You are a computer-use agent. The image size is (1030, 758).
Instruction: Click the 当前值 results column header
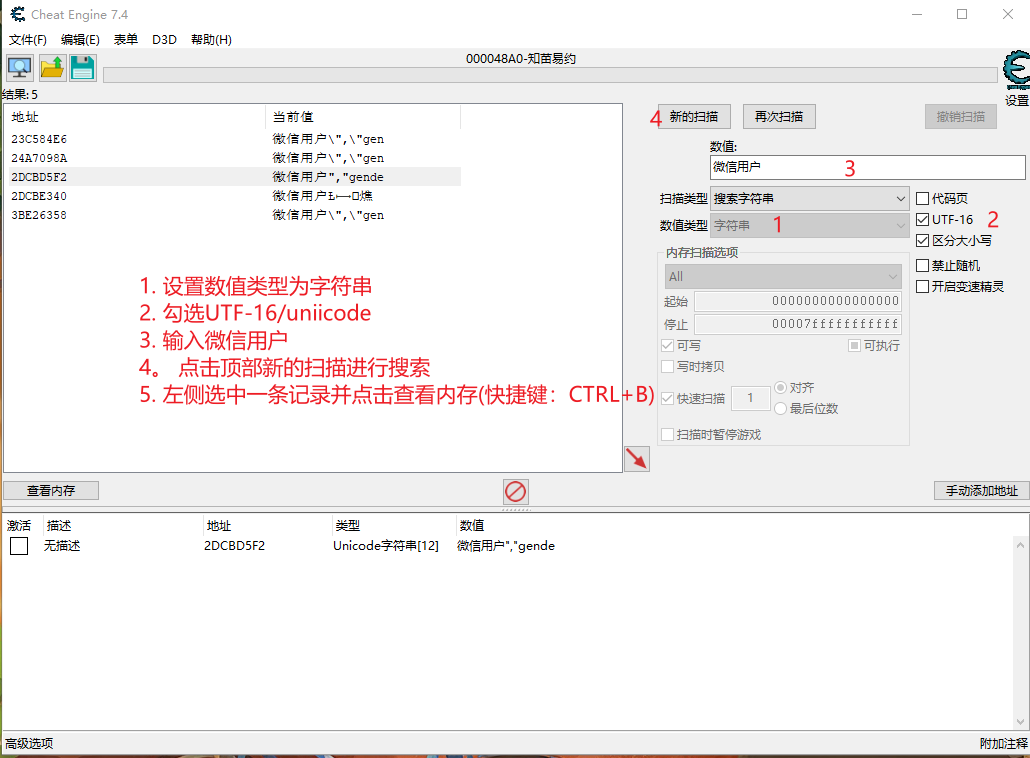point(363,117)
